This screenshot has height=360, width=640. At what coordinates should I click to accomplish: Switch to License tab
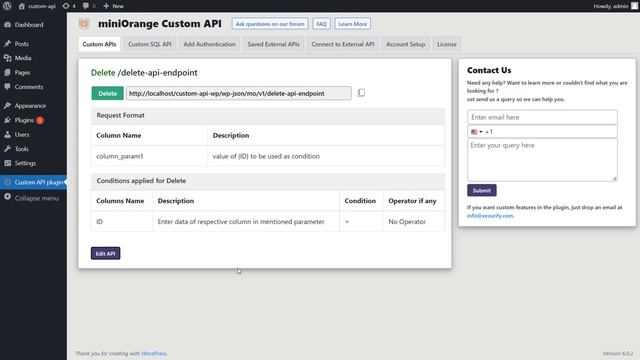447,44
